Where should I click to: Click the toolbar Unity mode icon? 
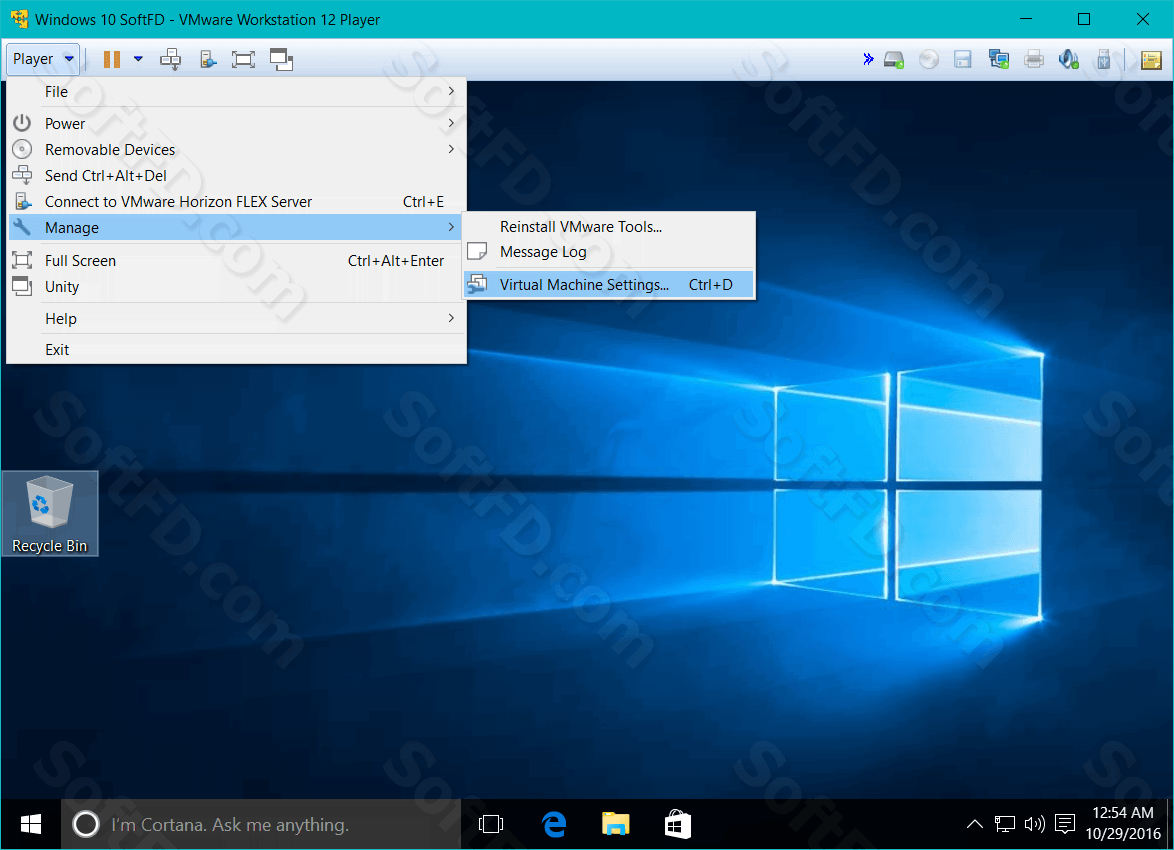(x=282, y=59)
